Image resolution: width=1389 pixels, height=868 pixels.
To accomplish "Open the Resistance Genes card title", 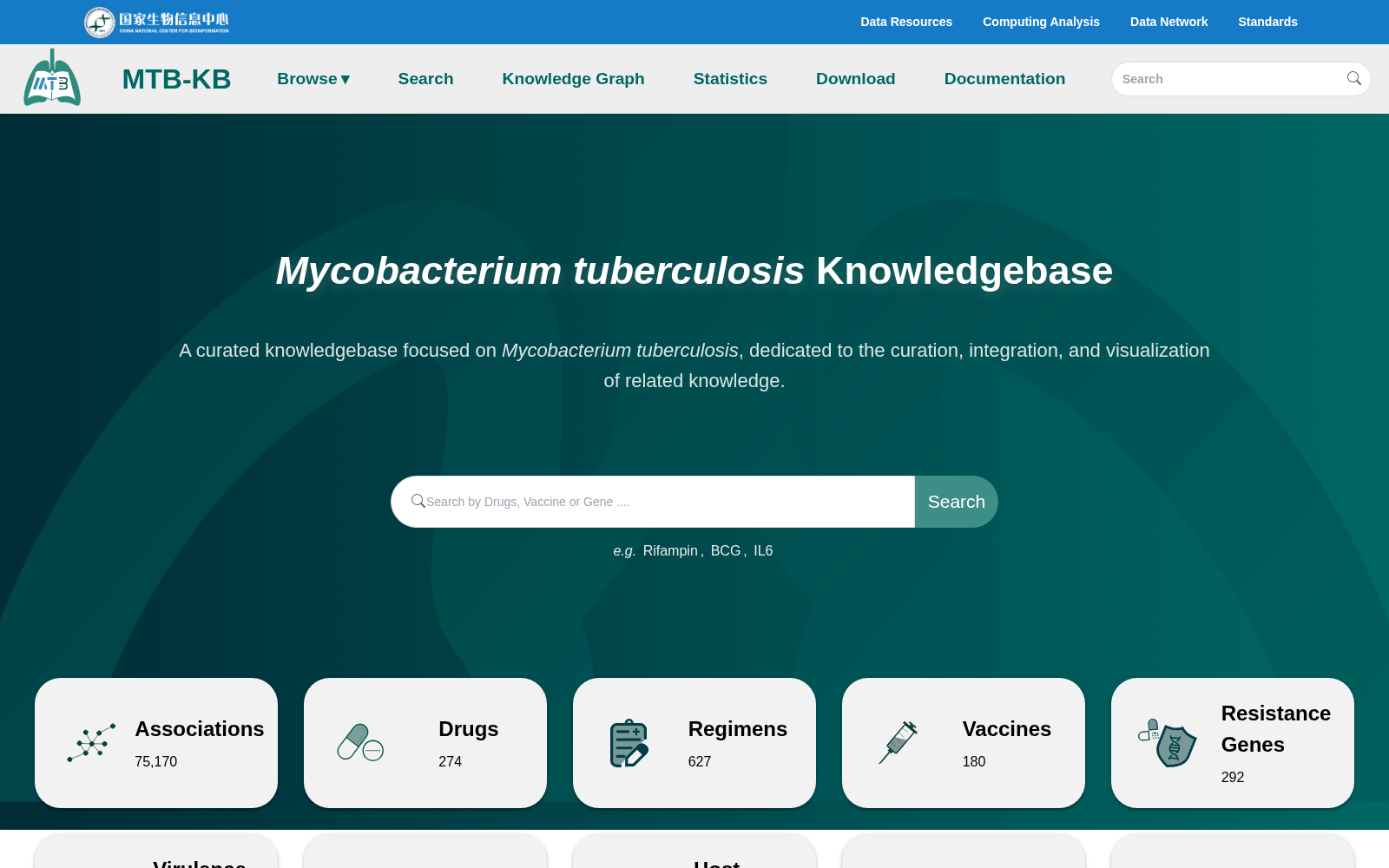I will pyautogui.click(x=1276, y=729).
